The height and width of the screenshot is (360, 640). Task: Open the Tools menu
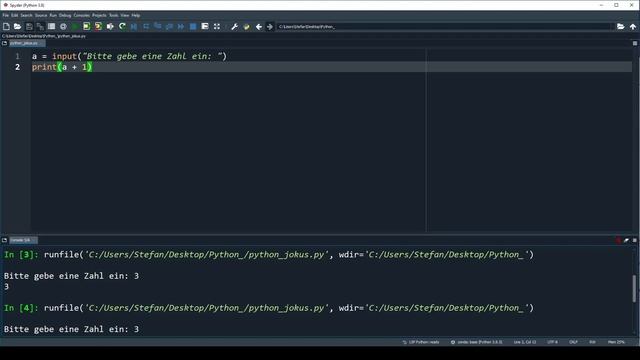click(113, 15)
